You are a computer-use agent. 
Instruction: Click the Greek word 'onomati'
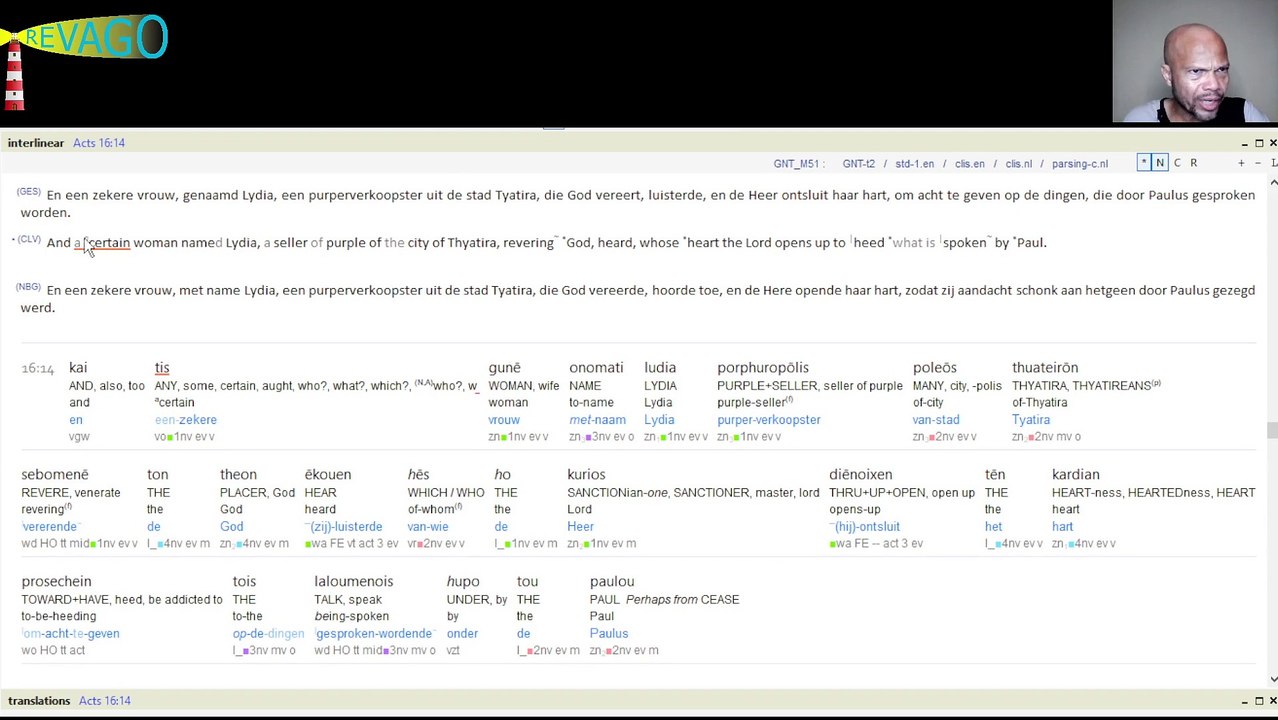[596, 368]
